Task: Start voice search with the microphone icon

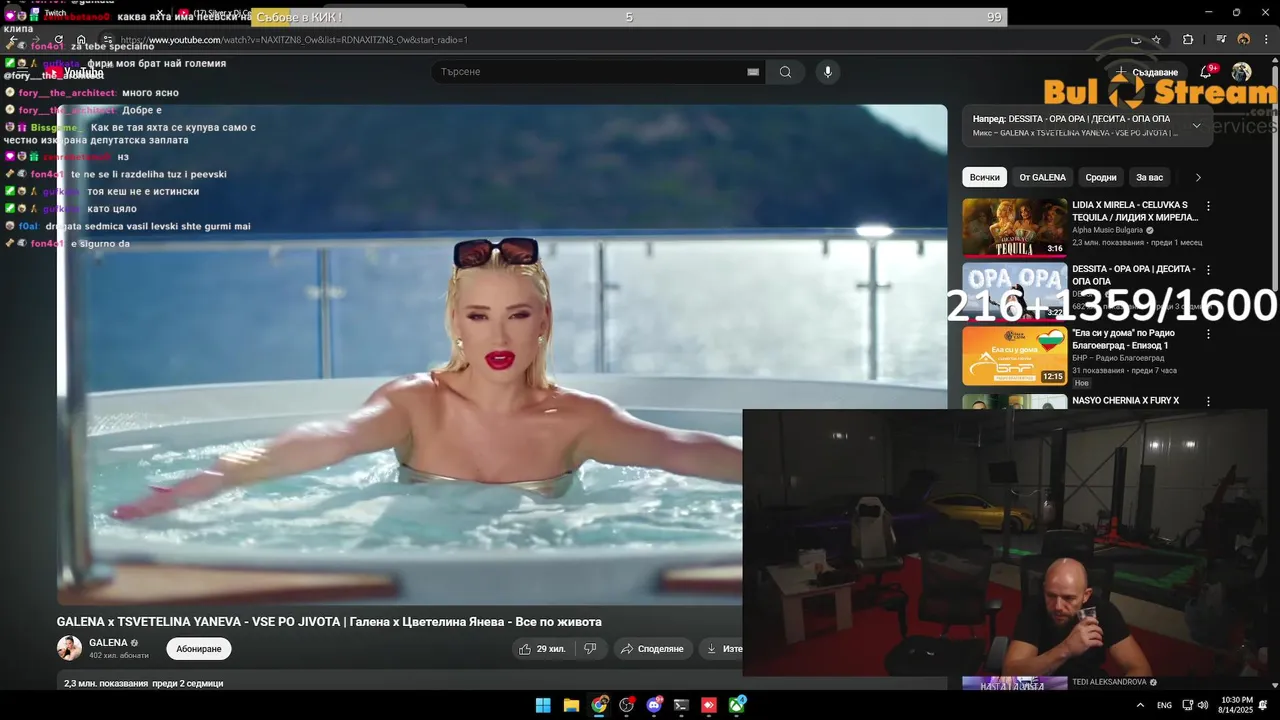Action: pos(827,72)
